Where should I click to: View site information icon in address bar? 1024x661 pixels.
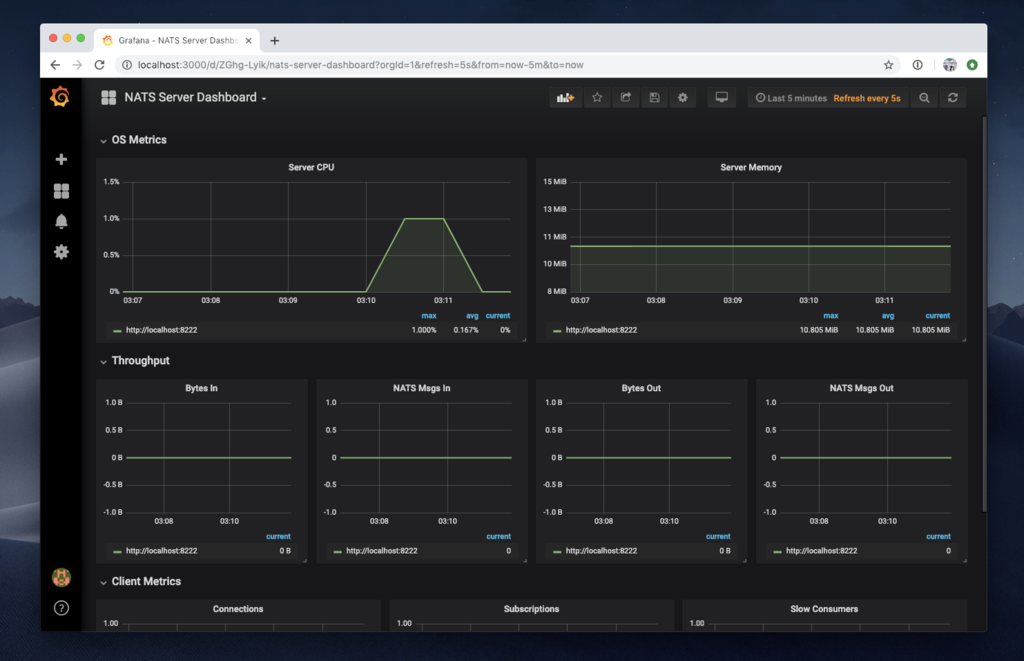click(x=127, y=65)
